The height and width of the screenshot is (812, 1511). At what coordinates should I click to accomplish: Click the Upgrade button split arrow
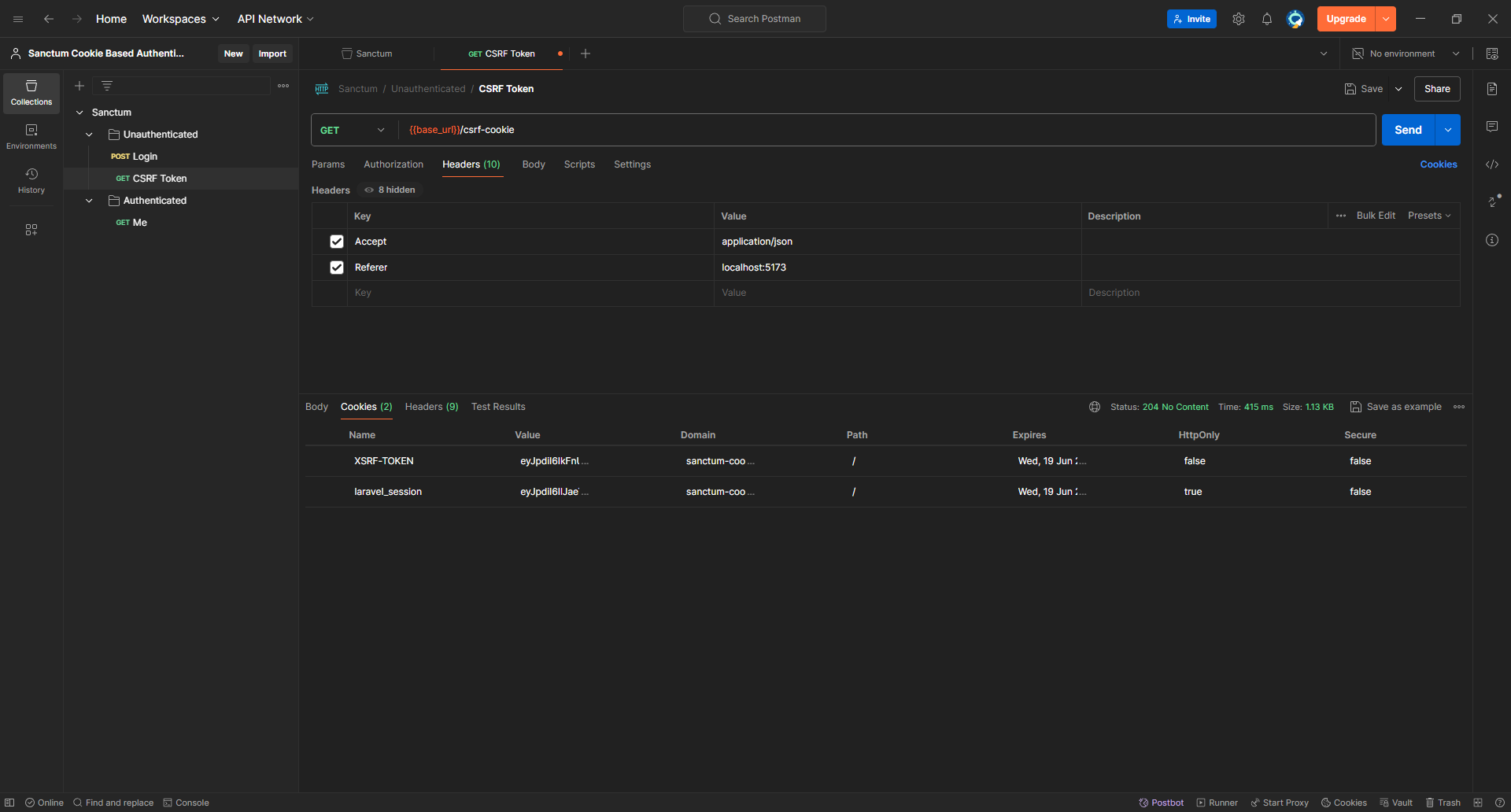tap(1384, 18)
